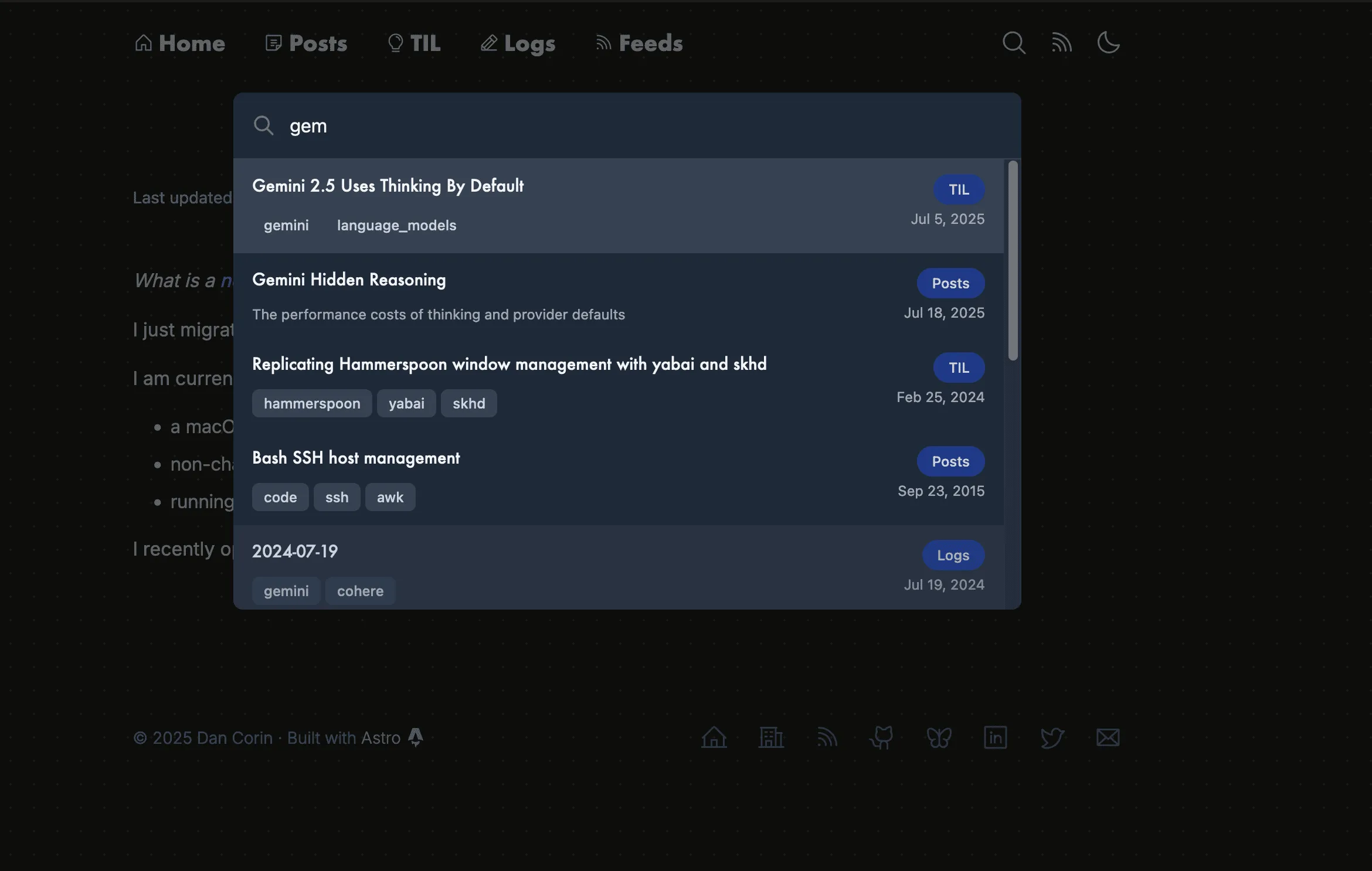Select the Posts badge on Gemini Hidden Reasoning
This screenshot has height=871, width=1372.
point(950,283)
